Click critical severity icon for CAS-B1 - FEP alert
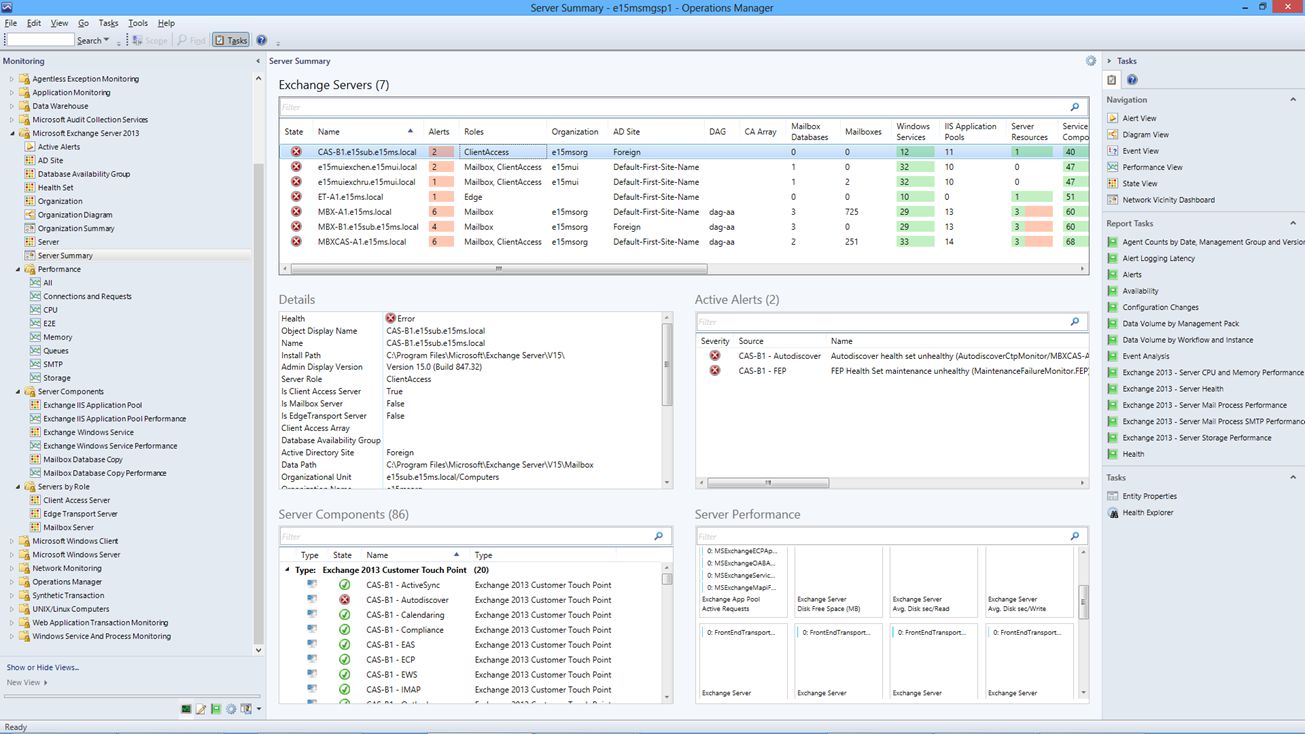Screen dimensions: 1305x734 [x=715, y=371]
